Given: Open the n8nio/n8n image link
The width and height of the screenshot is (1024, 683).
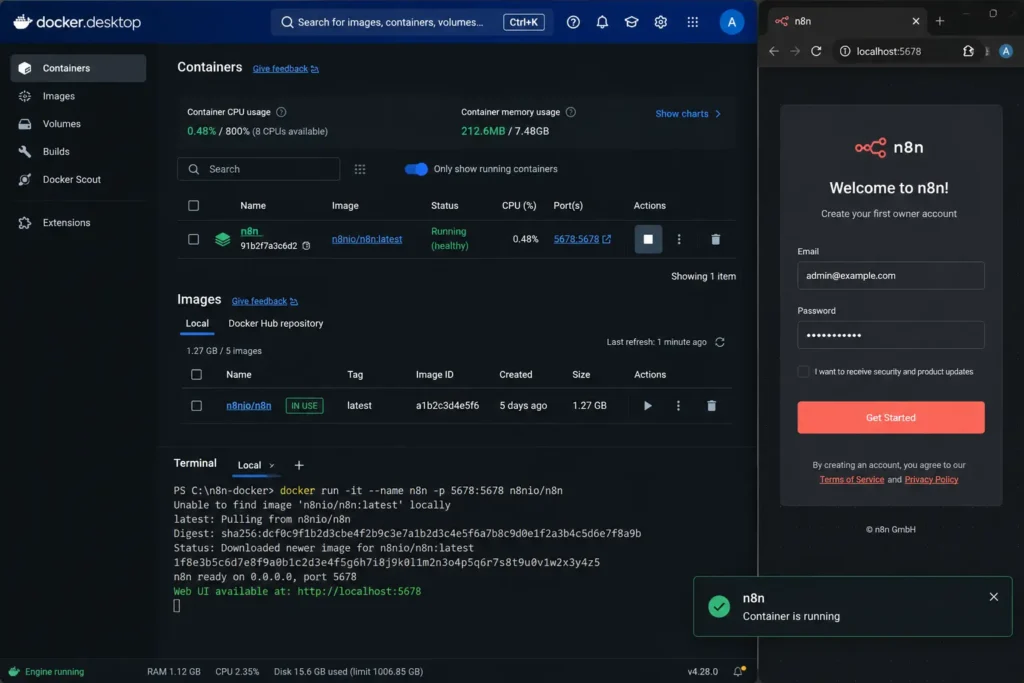Looking at the screenshot, I should click(x=249, y=405).
